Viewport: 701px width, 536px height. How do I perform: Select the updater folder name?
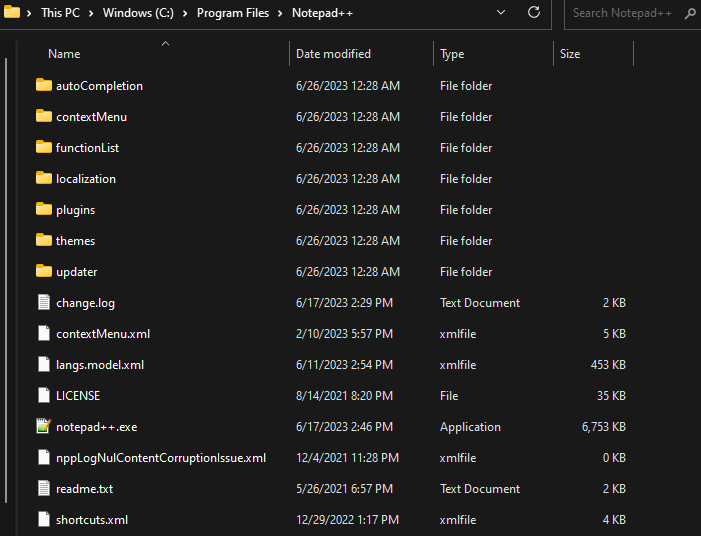(x=76, y=272)
